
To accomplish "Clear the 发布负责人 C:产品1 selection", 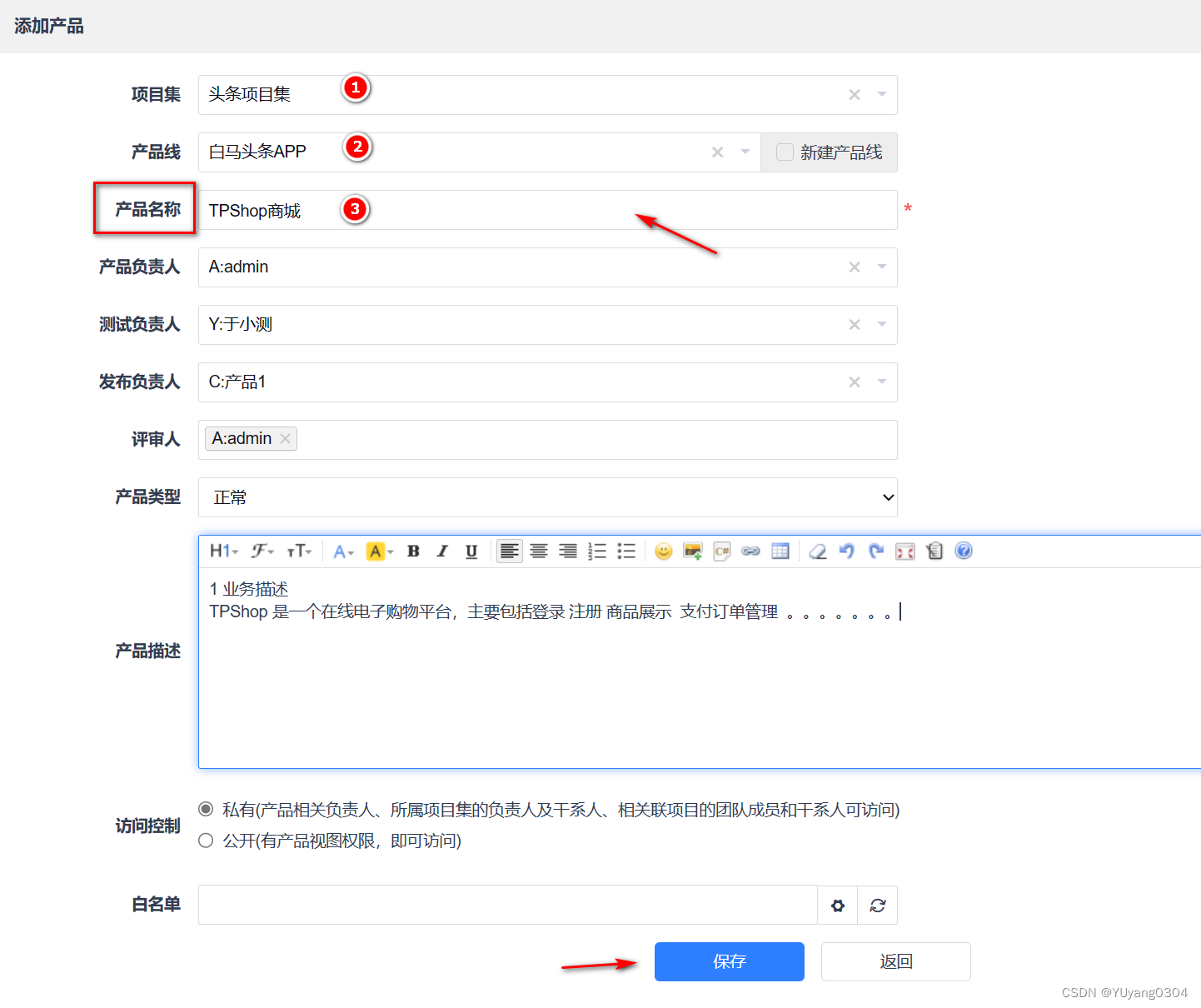I will click(x=855, y=382).
